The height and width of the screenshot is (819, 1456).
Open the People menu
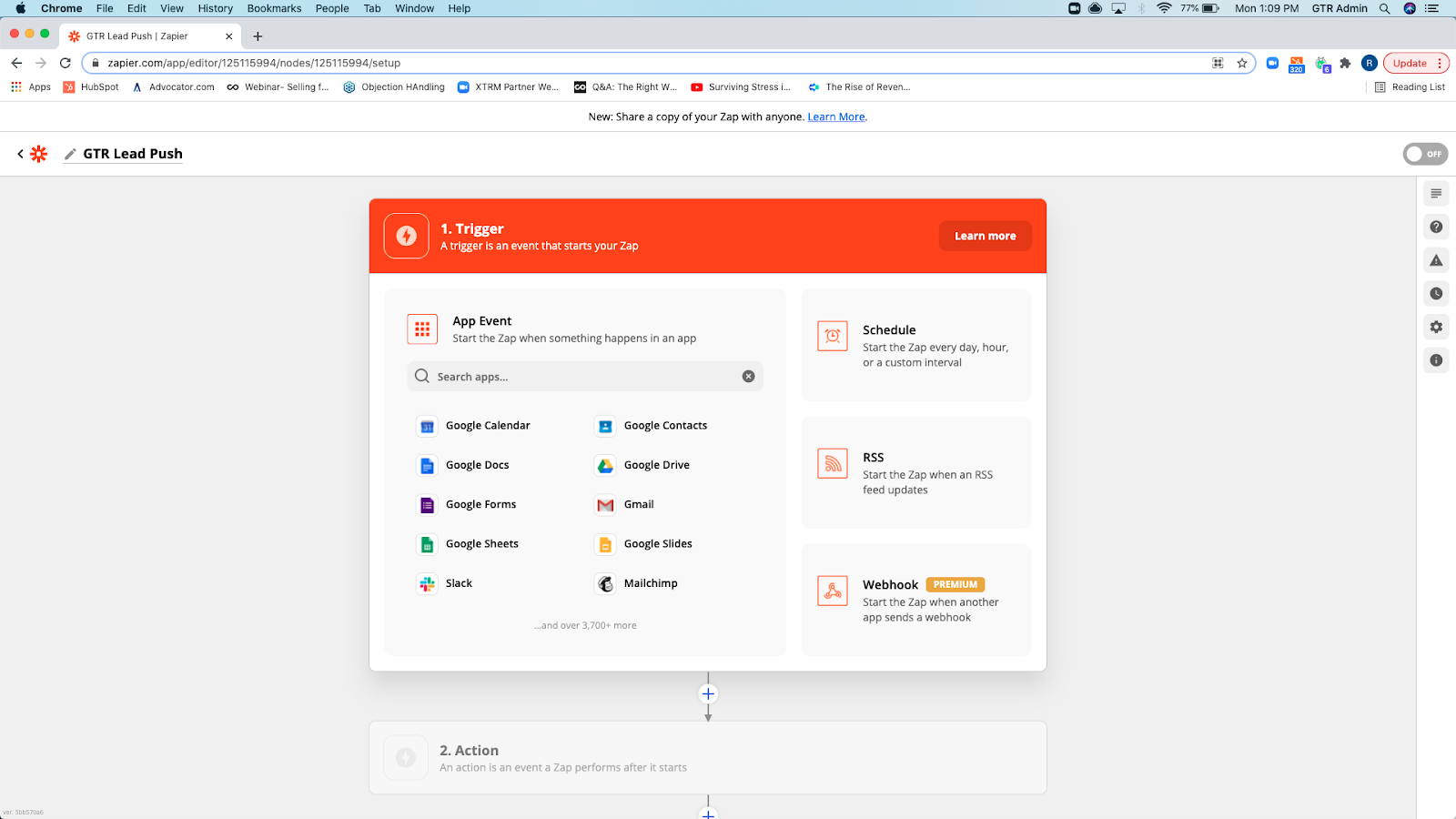click(x=332, y=8)
